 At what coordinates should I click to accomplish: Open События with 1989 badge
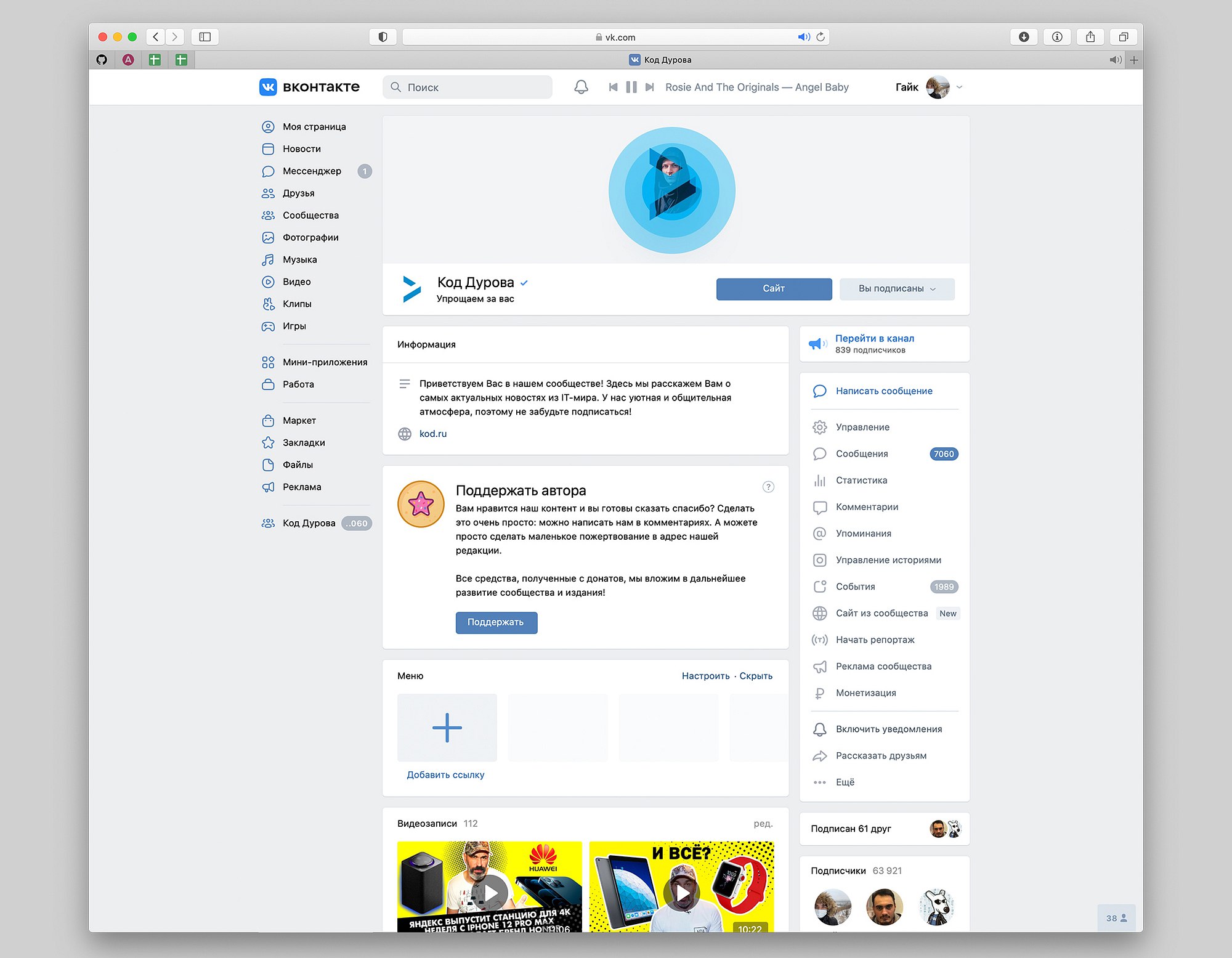click(x=885, y=587)
